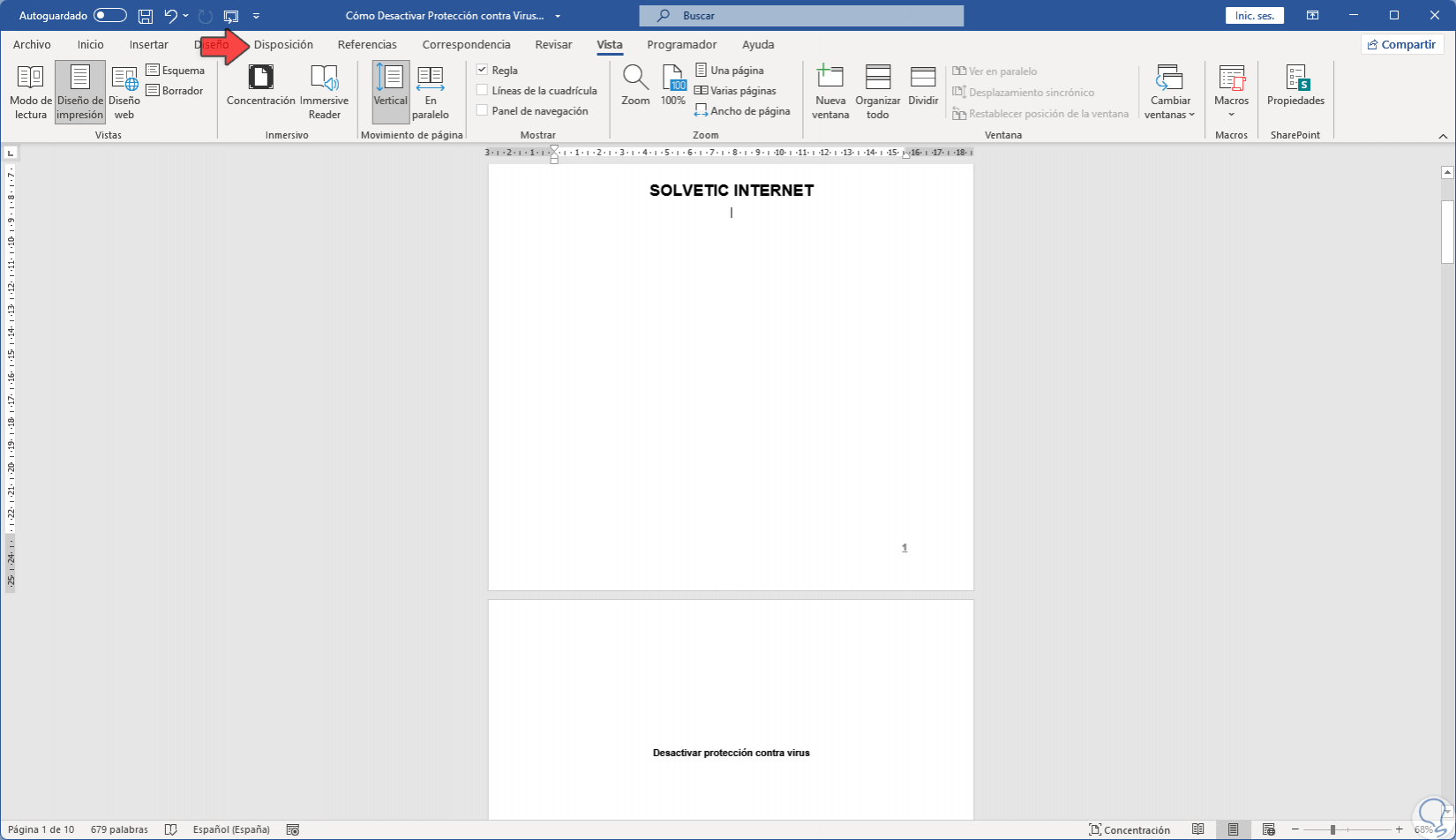
Task: Switch to Diseño web view
Action: [x=124, y=92]
